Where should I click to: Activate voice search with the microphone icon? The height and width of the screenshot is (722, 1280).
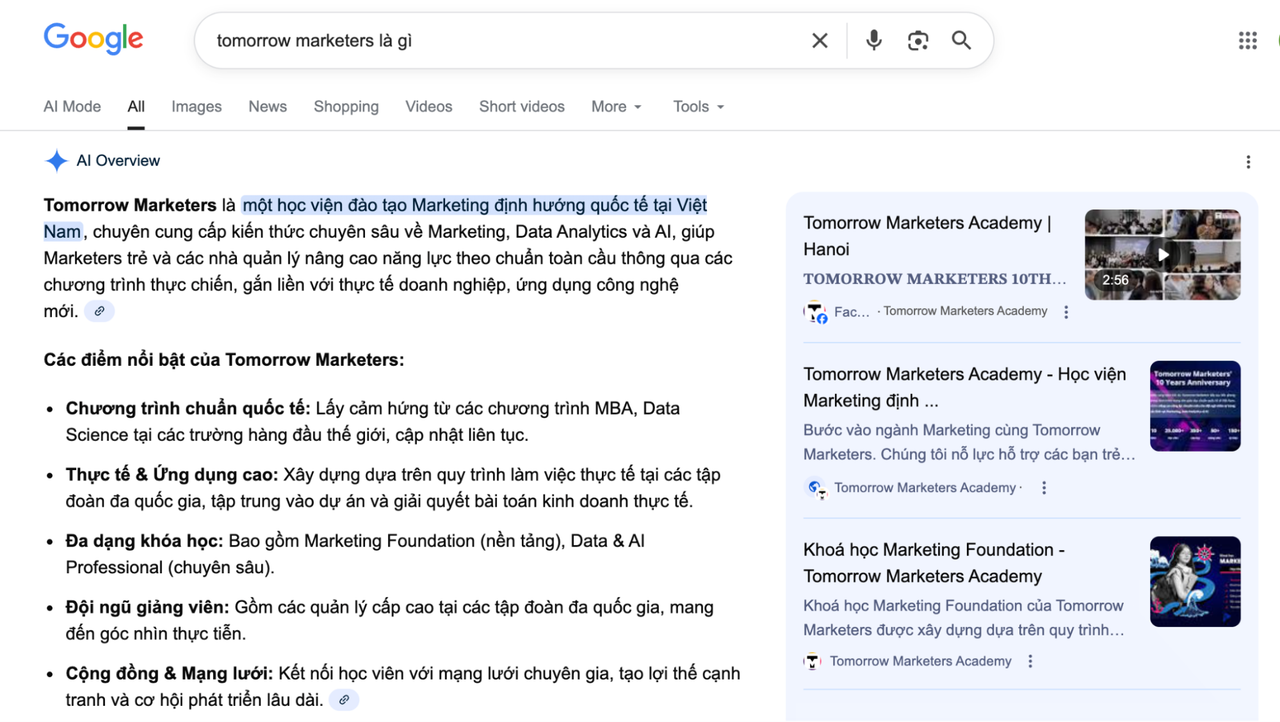pos(873,40)
